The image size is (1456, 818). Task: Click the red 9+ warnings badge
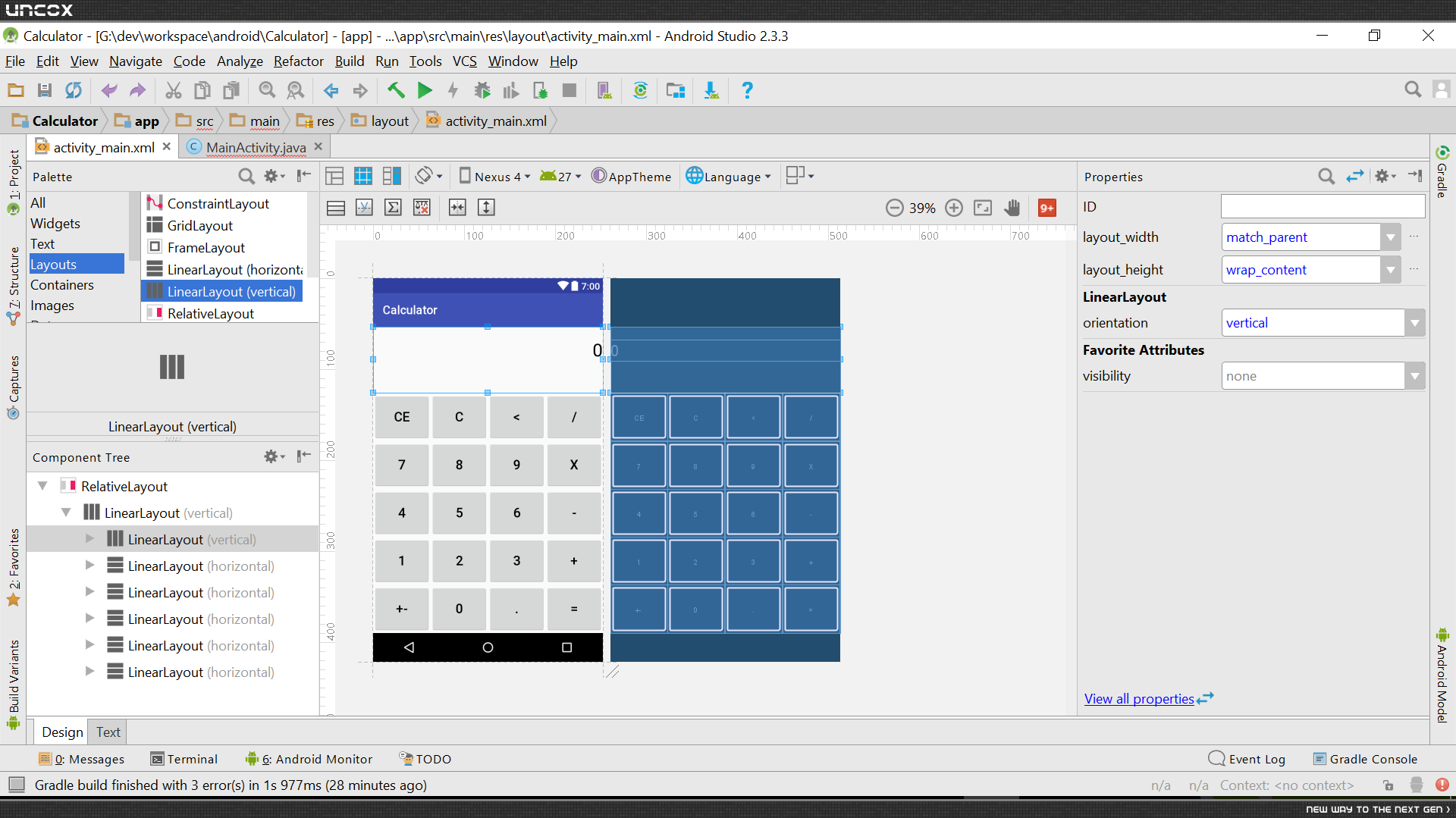[x=1047, y=208]
